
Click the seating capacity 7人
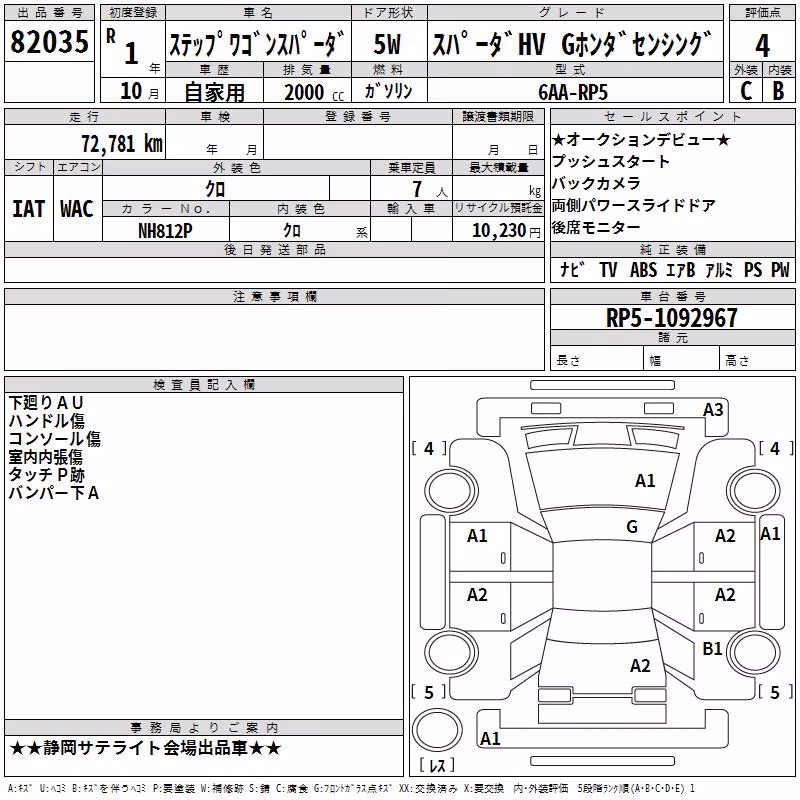coord(430,190)
